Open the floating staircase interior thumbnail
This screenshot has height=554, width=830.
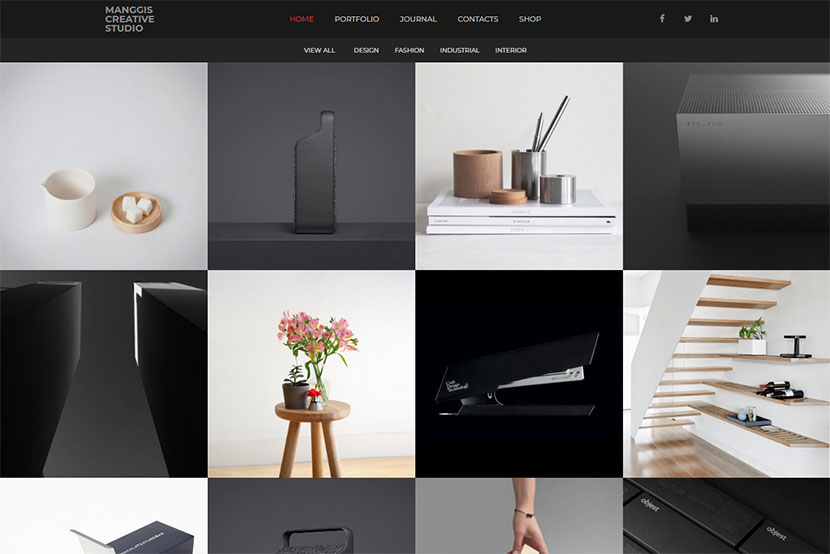pyautogui.click(x=727, y=374)
